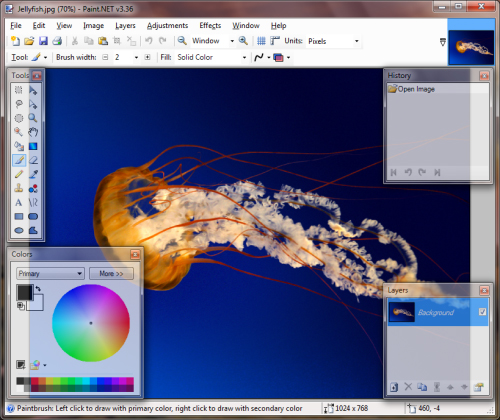Select the Rectangle shape tool
The width and height of the screenshot is (500, 420).
coord(19,216)
